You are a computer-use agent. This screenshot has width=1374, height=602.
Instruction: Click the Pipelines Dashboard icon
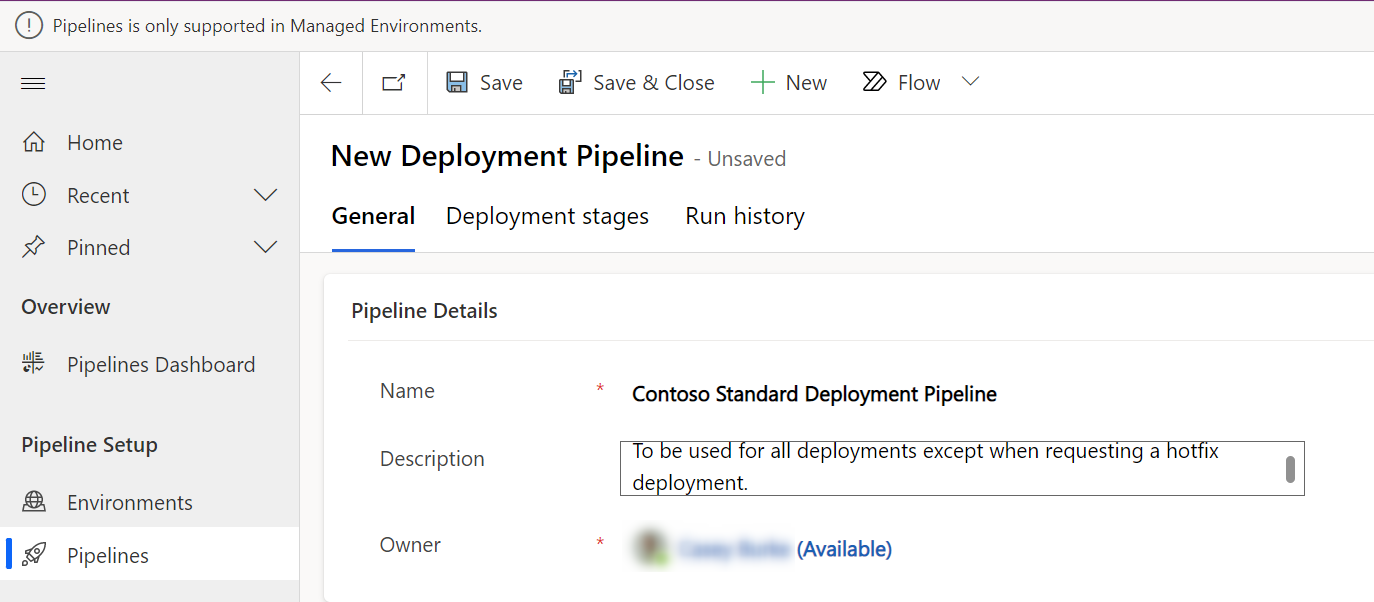pyautogui.click(x=33, y=364)
